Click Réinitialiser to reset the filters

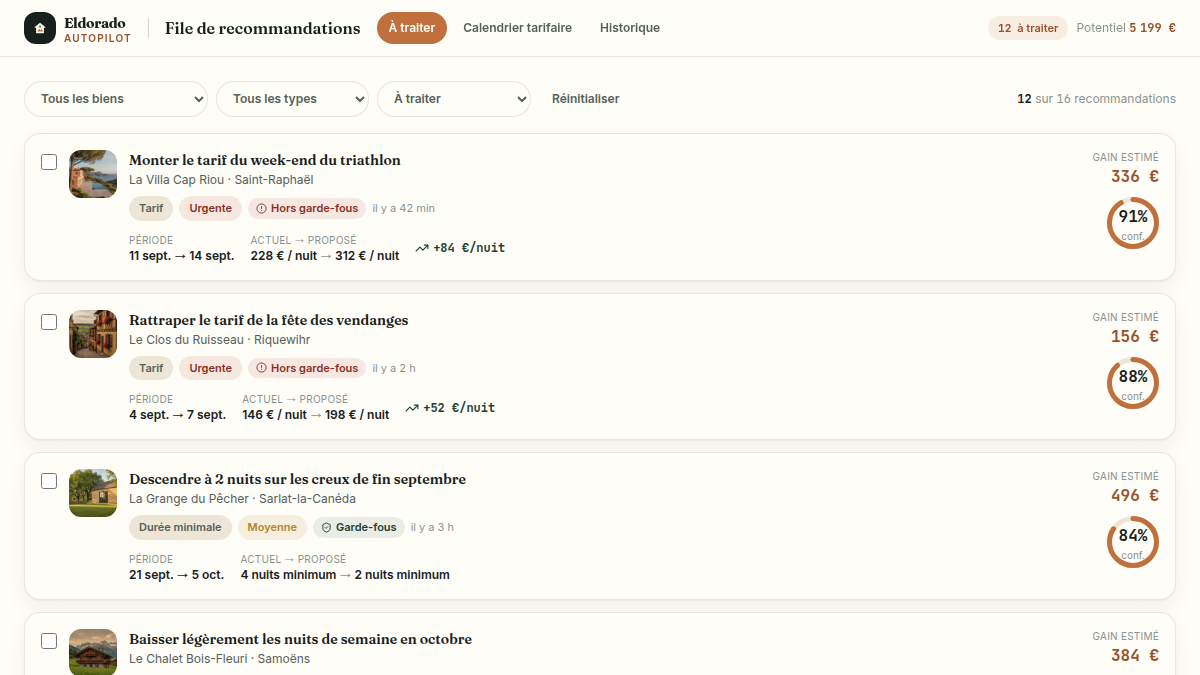(586, 99)
